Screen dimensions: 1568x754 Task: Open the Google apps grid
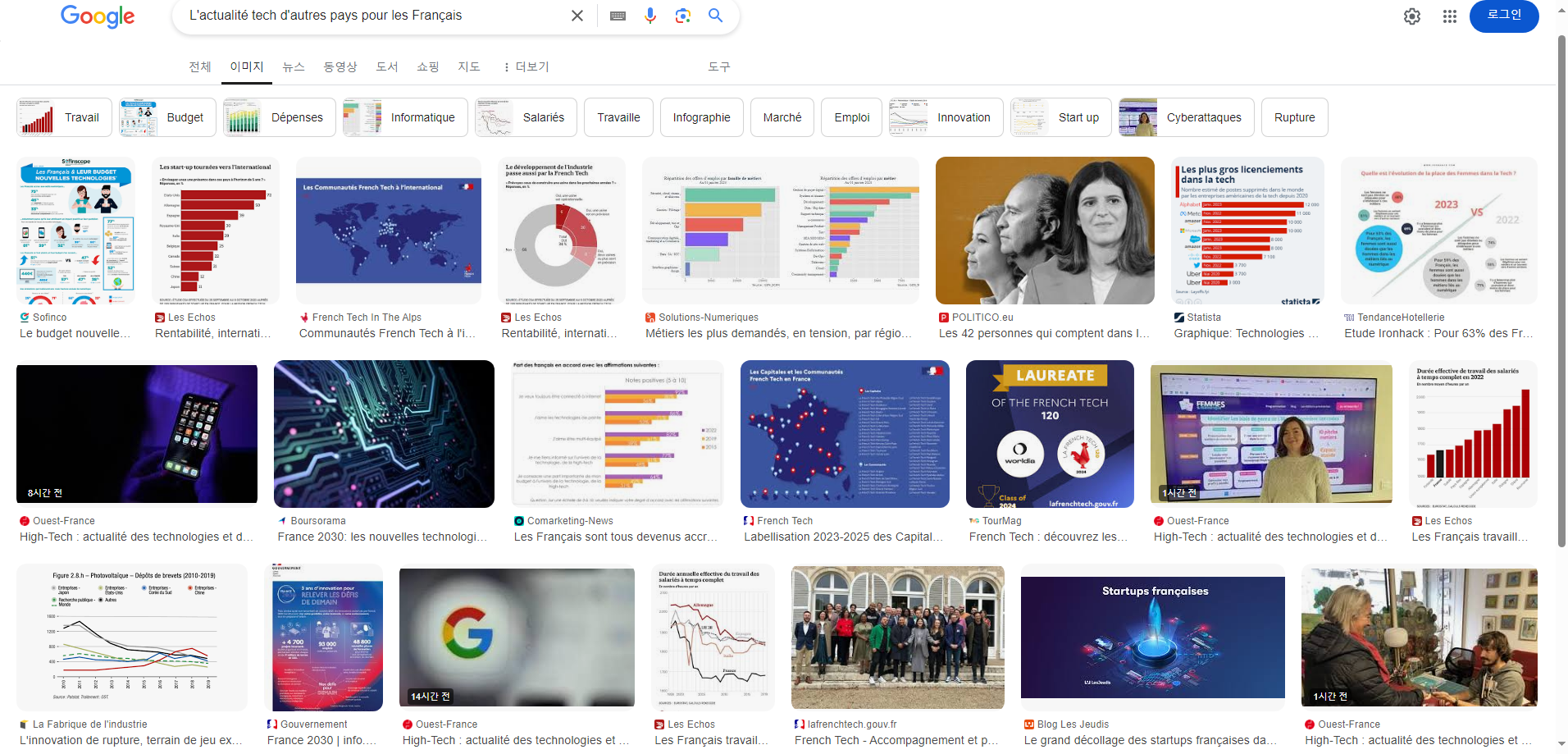pos(1450,16)
